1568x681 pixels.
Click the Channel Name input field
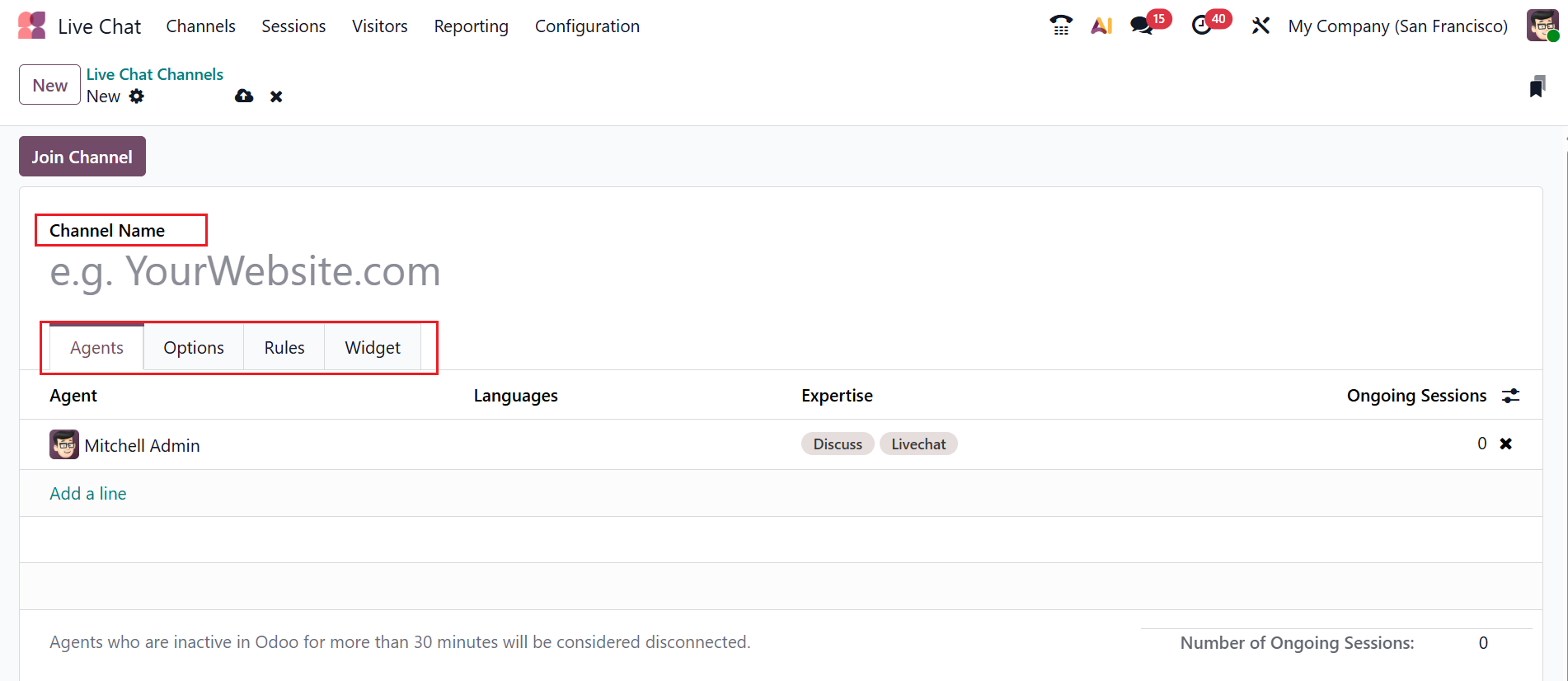coord(330,271)
